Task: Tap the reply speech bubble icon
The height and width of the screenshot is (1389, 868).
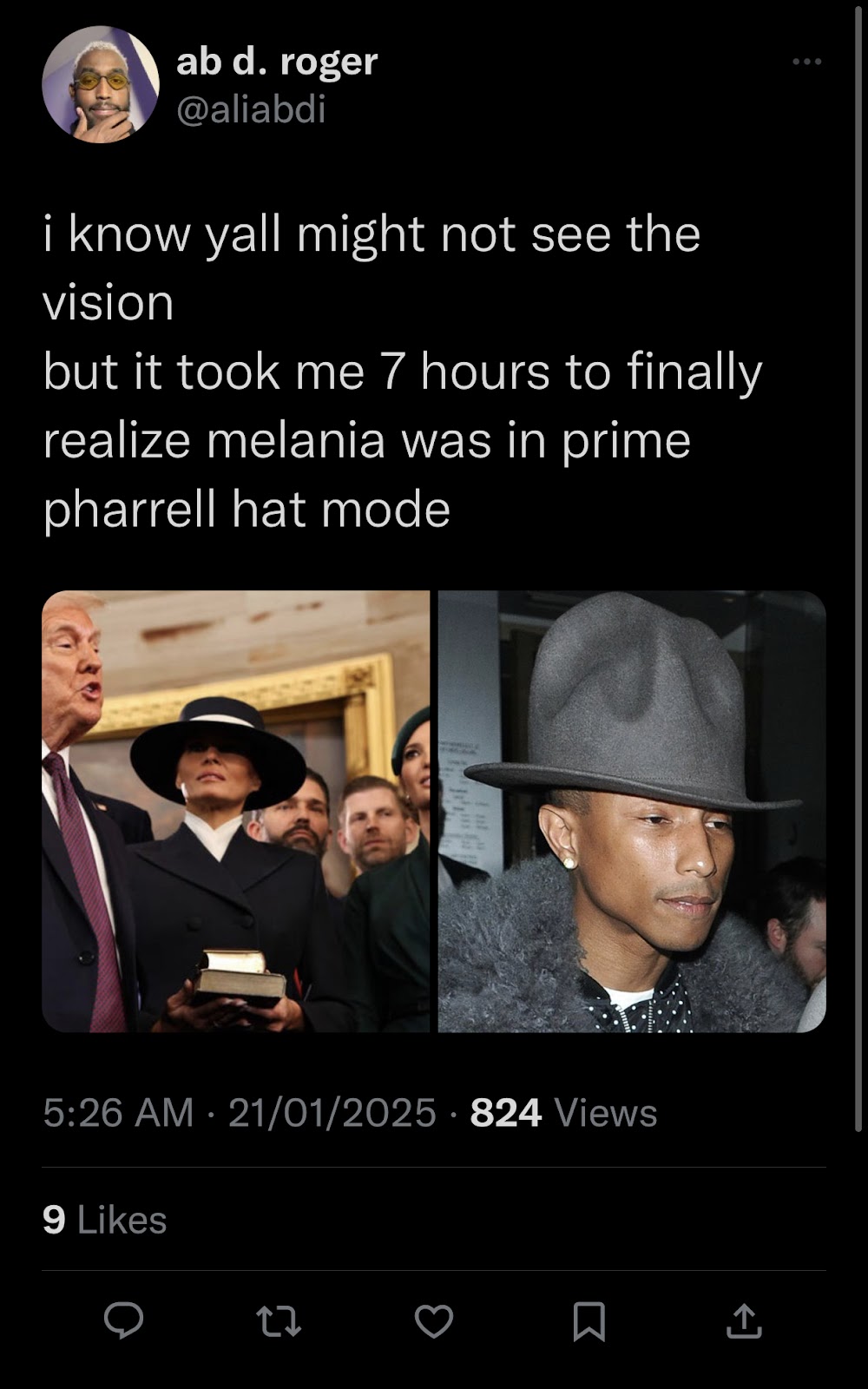Action: 123,1320
